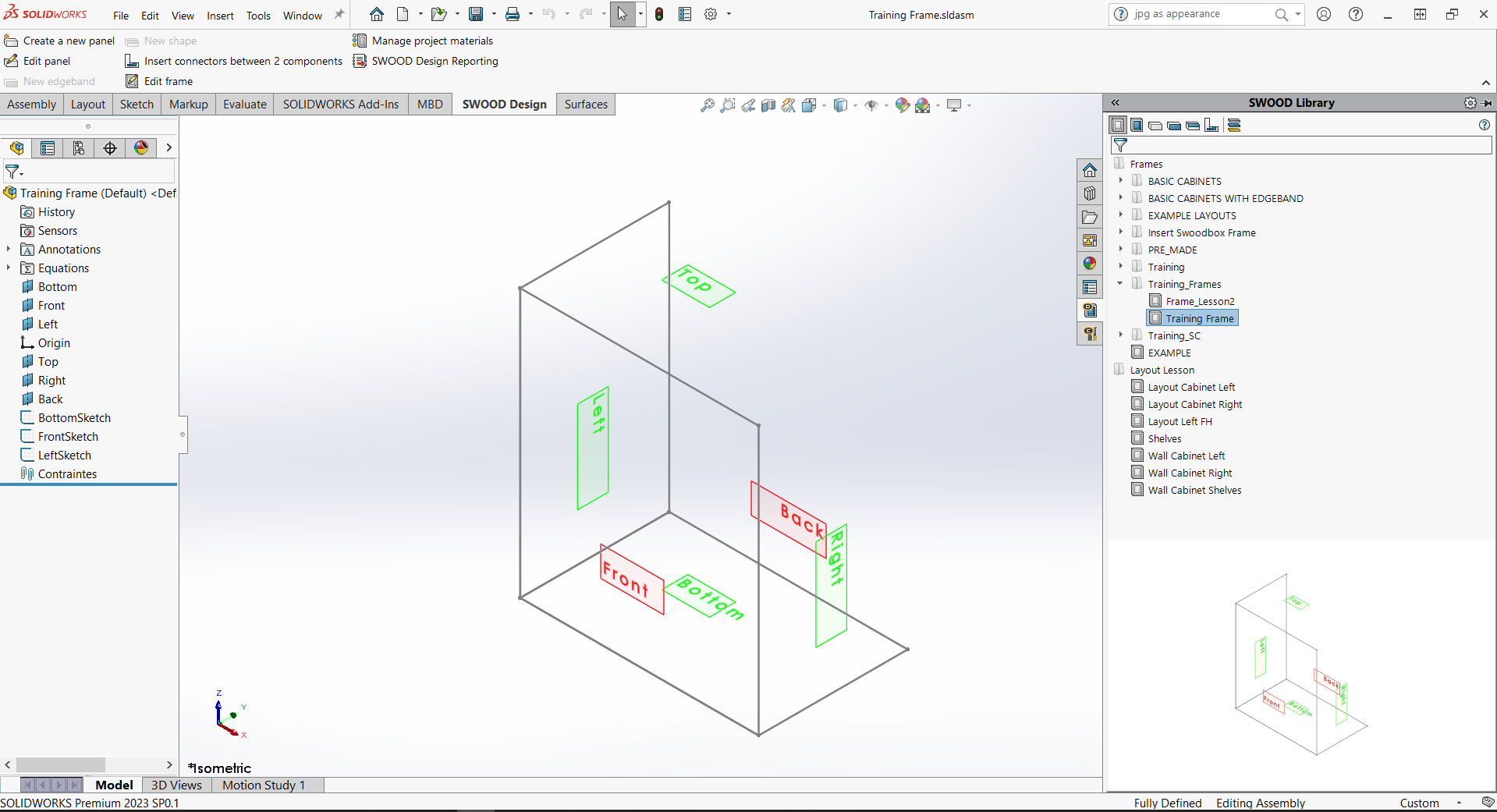The image size is (1497, 812).
Task: Click the Home icon in top toolbar
Action: [377, 14]
